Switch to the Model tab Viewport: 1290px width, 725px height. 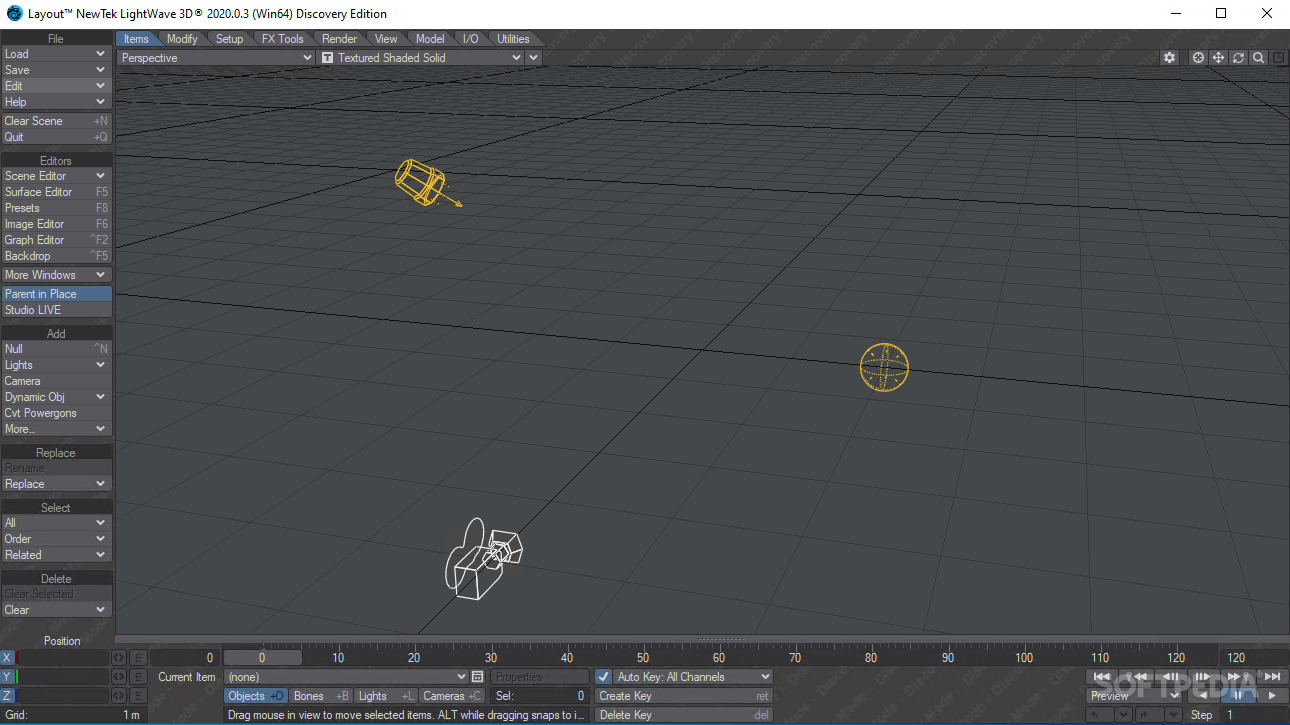(x=430, y=39)
